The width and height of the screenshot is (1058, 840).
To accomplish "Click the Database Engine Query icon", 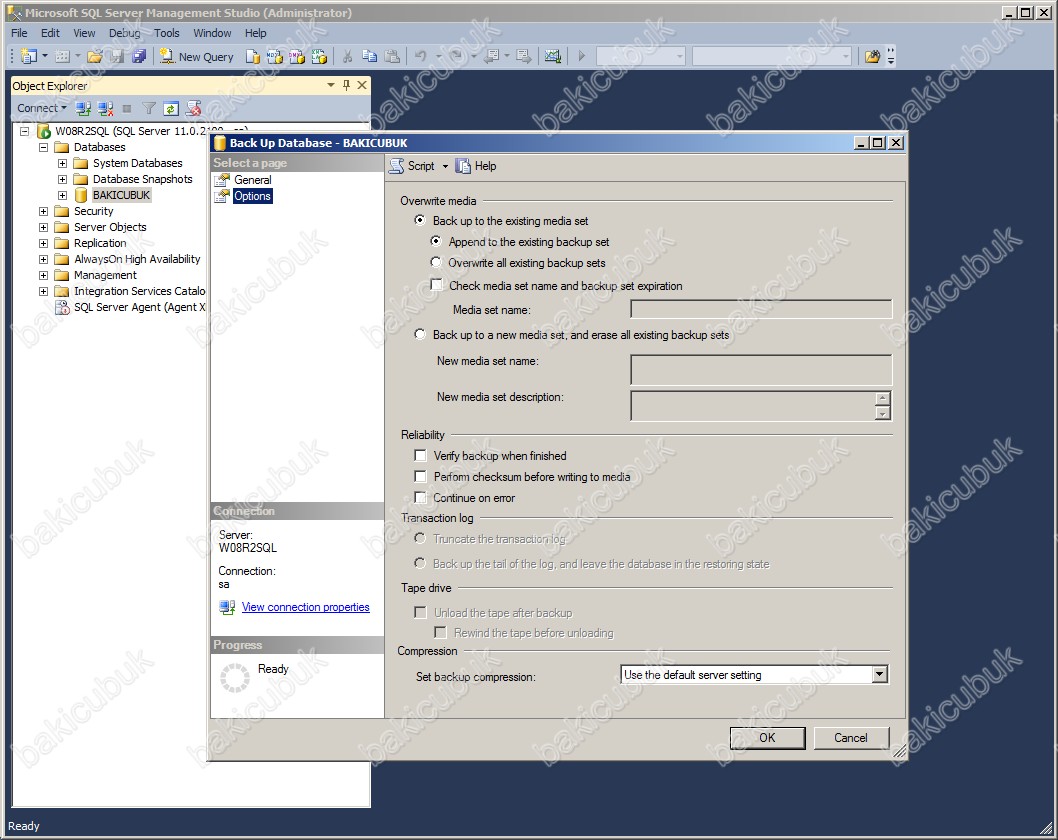I will 253,57.
